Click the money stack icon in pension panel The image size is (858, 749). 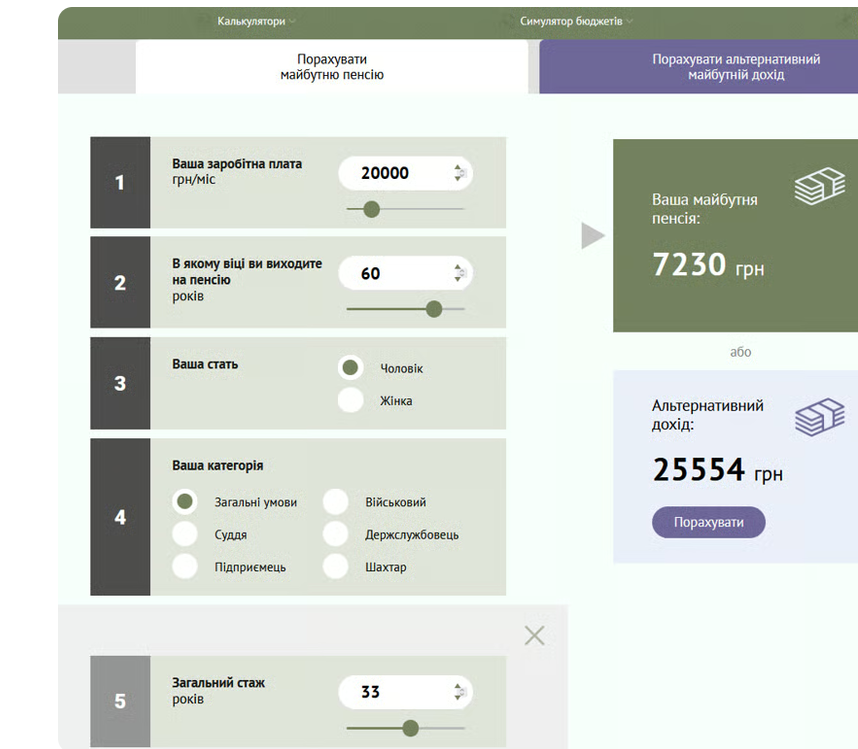click(x=819, y=186)
